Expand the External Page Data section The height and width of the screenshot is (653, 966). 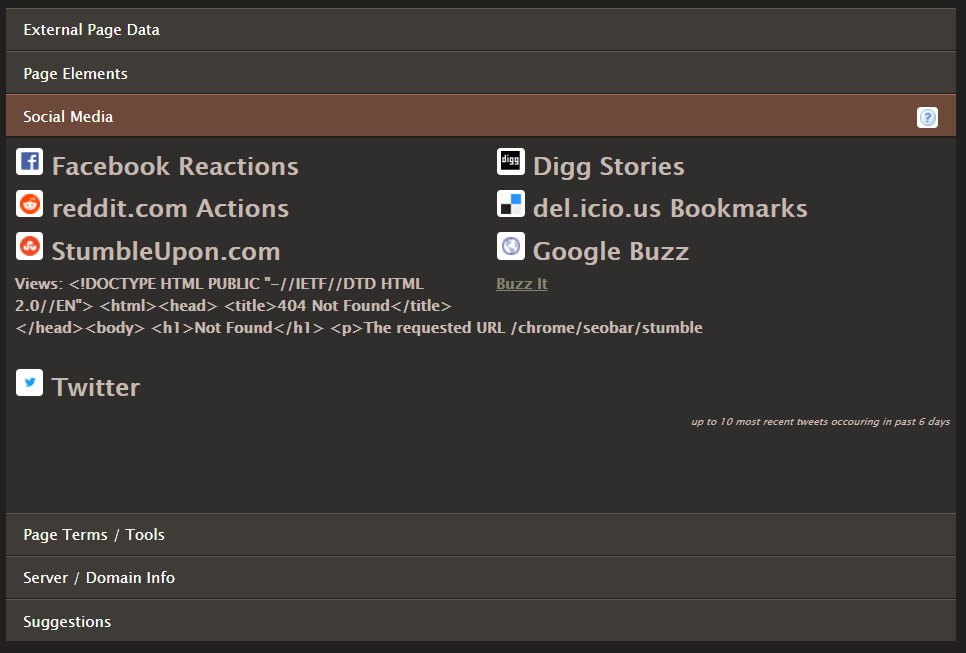[x=91, y=30]
